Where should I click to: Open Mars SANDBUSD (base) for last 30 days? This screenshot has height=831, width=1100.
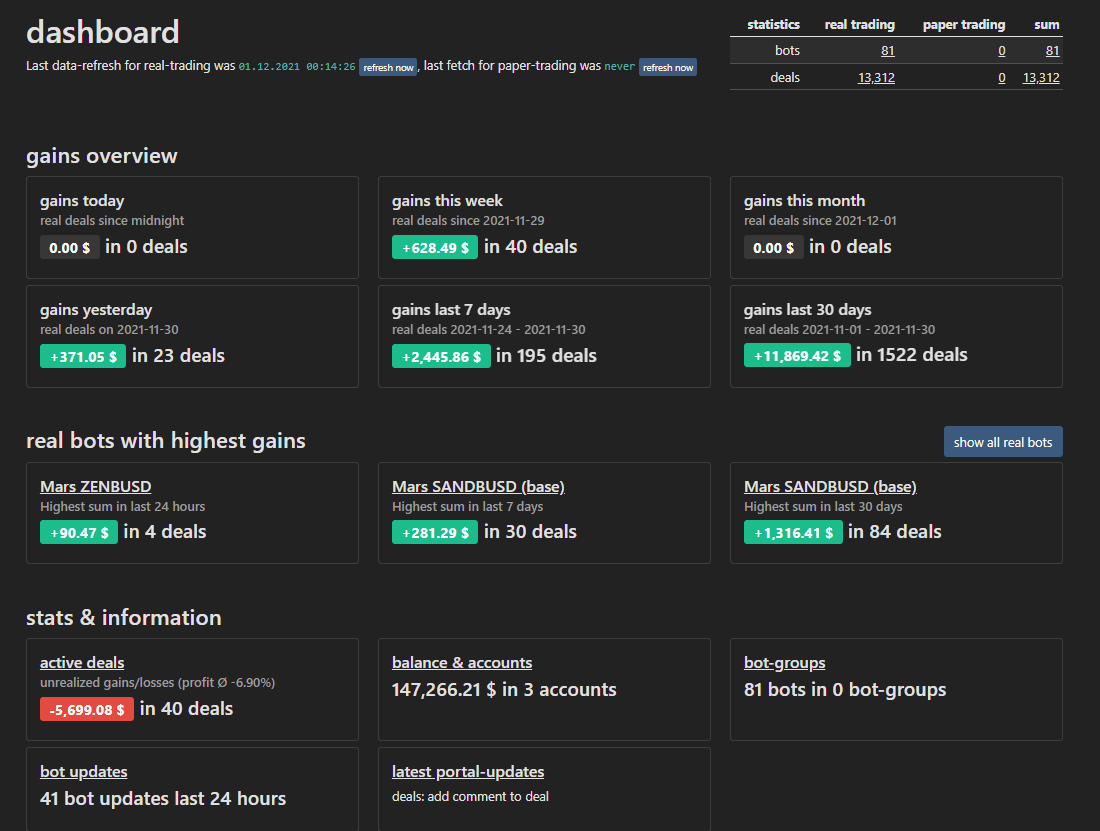(830, 487)
